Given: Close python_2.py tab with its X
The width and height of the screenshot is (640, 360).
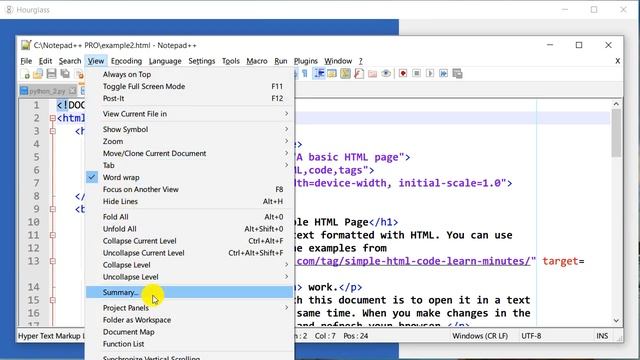Looking at the screenshot, I should coord(72,91).
